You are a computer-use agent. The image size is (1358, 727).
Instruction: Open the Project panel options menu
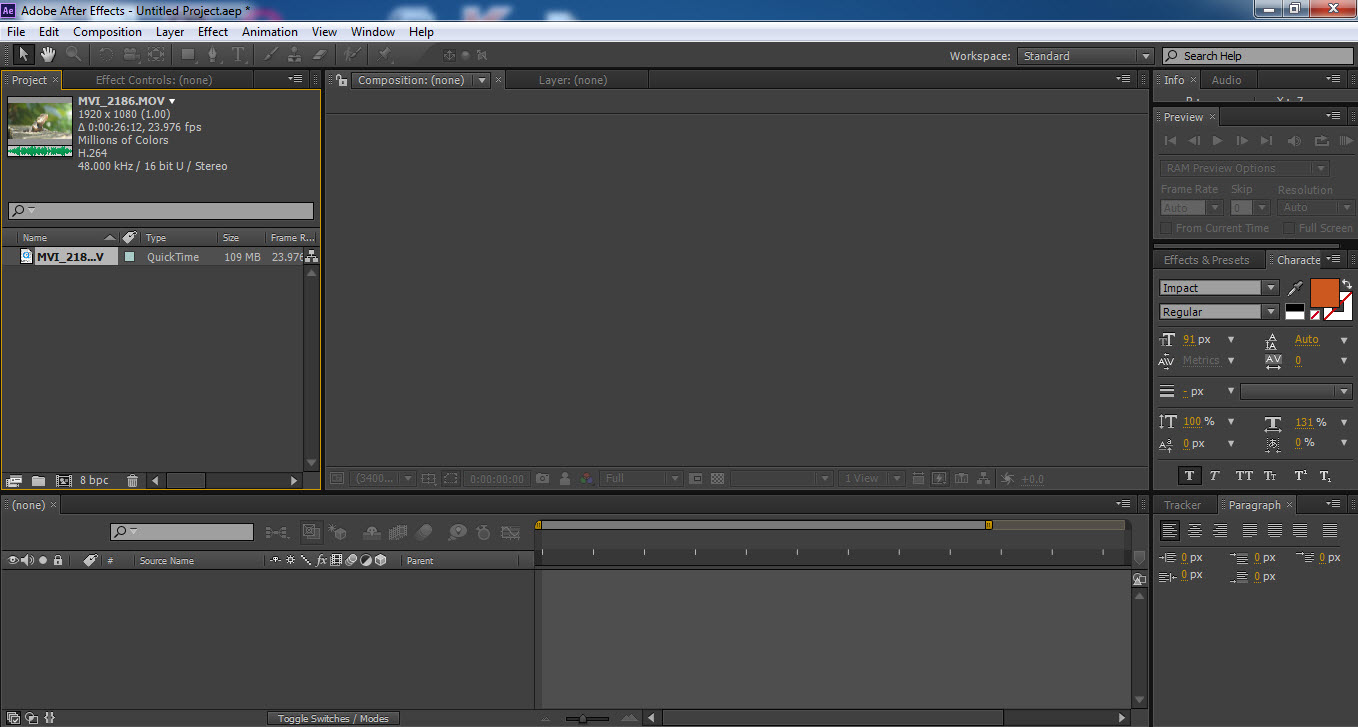295,79
